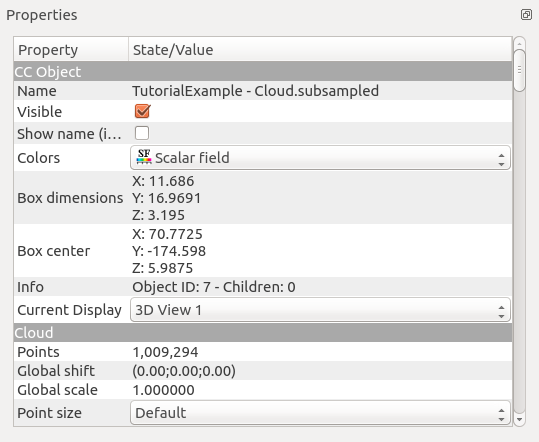The height and width of the screenshot is (442, 539).
Task: Click the properties vertical scrollbar handle
Action: click(x=519, y=70)
